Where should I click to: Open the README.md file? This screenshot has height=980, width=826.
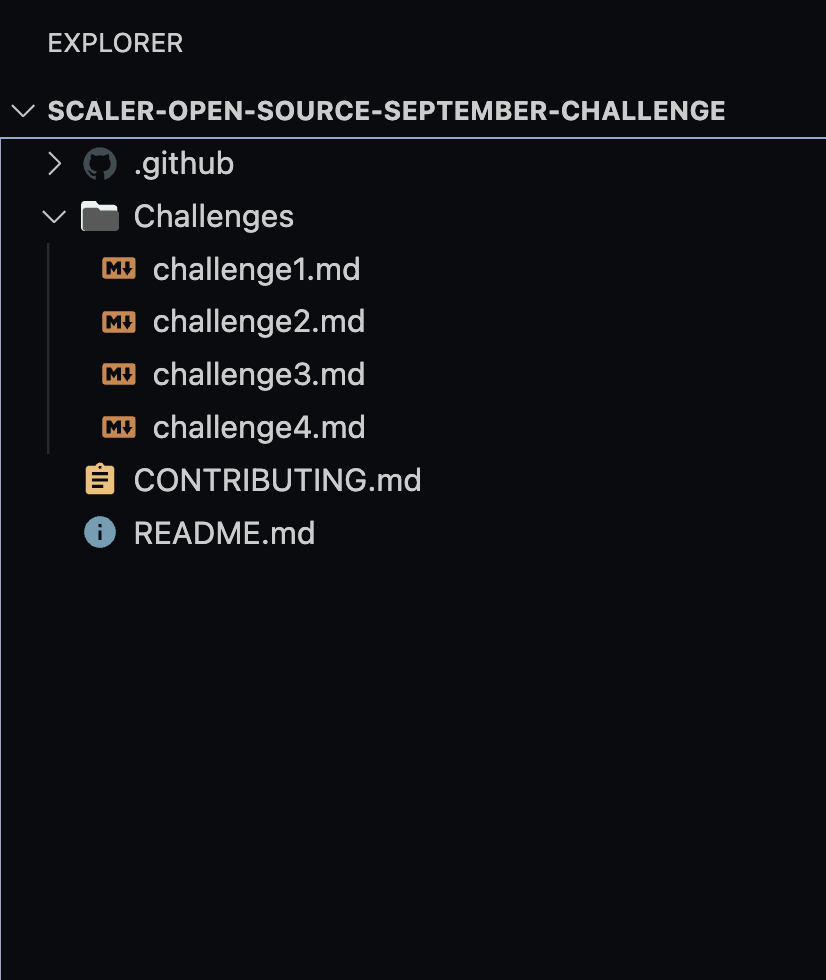pos(224,532)
